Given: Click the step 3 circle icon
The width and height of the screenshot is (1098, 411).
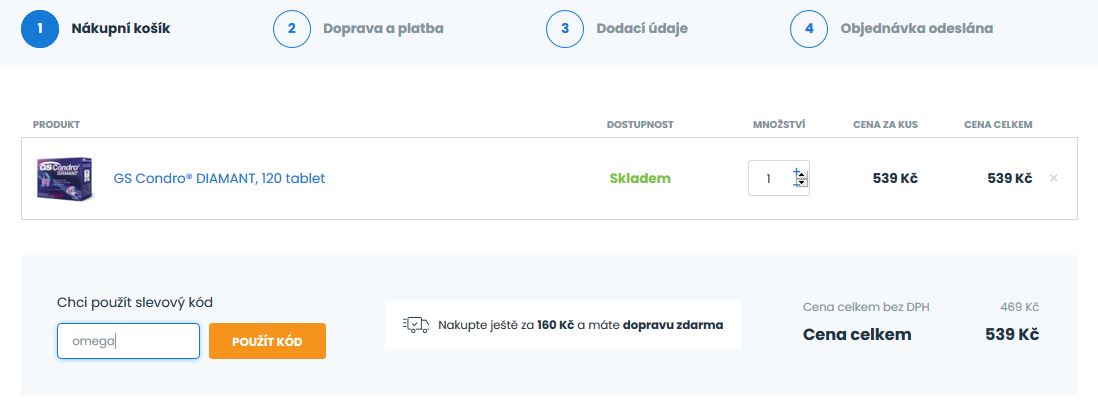Looking at the screenshot, I should 565,28.
